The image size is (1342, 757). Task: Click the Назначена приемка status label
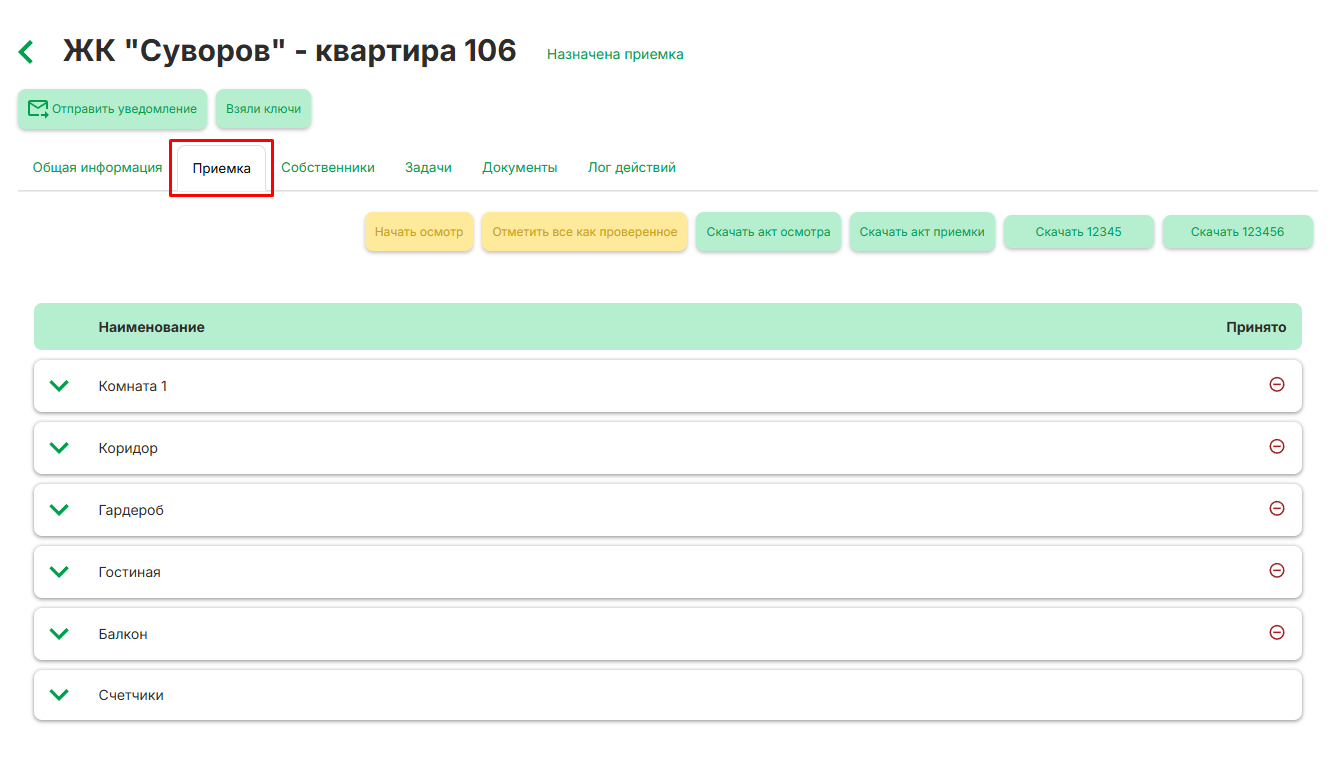615,54
